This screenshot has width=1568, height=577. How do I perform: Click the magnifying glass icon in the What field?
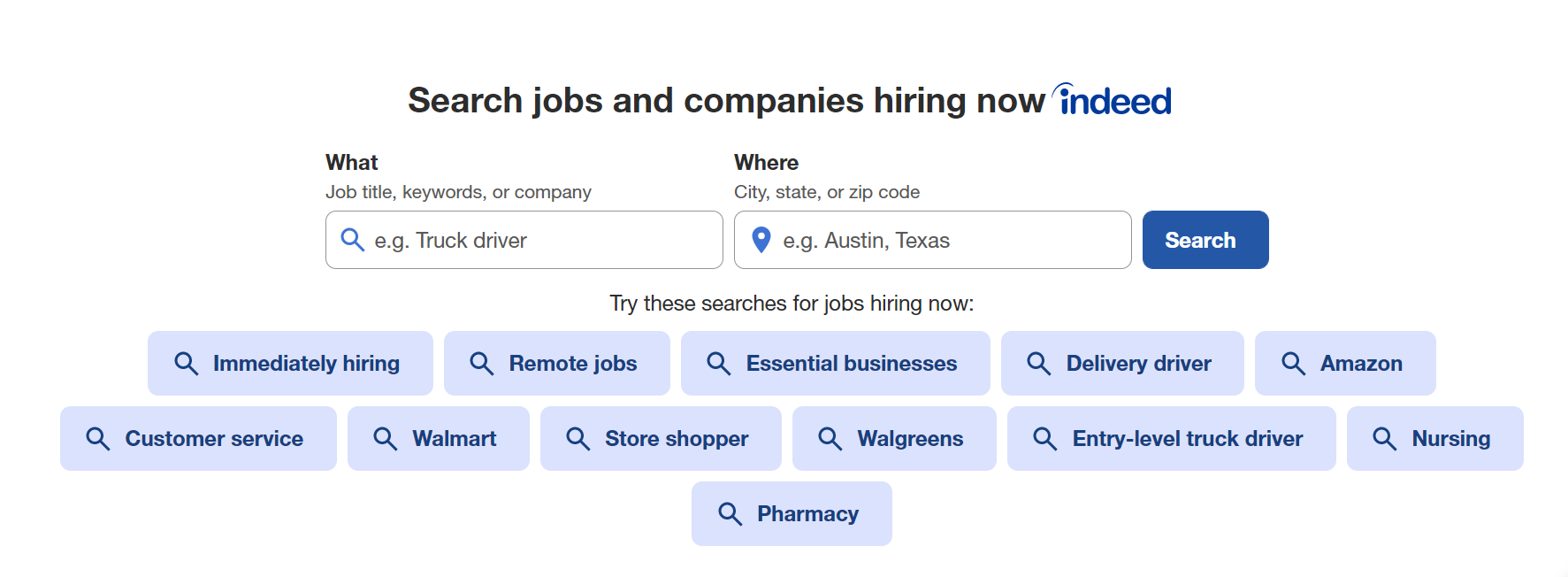click(352, 240)
